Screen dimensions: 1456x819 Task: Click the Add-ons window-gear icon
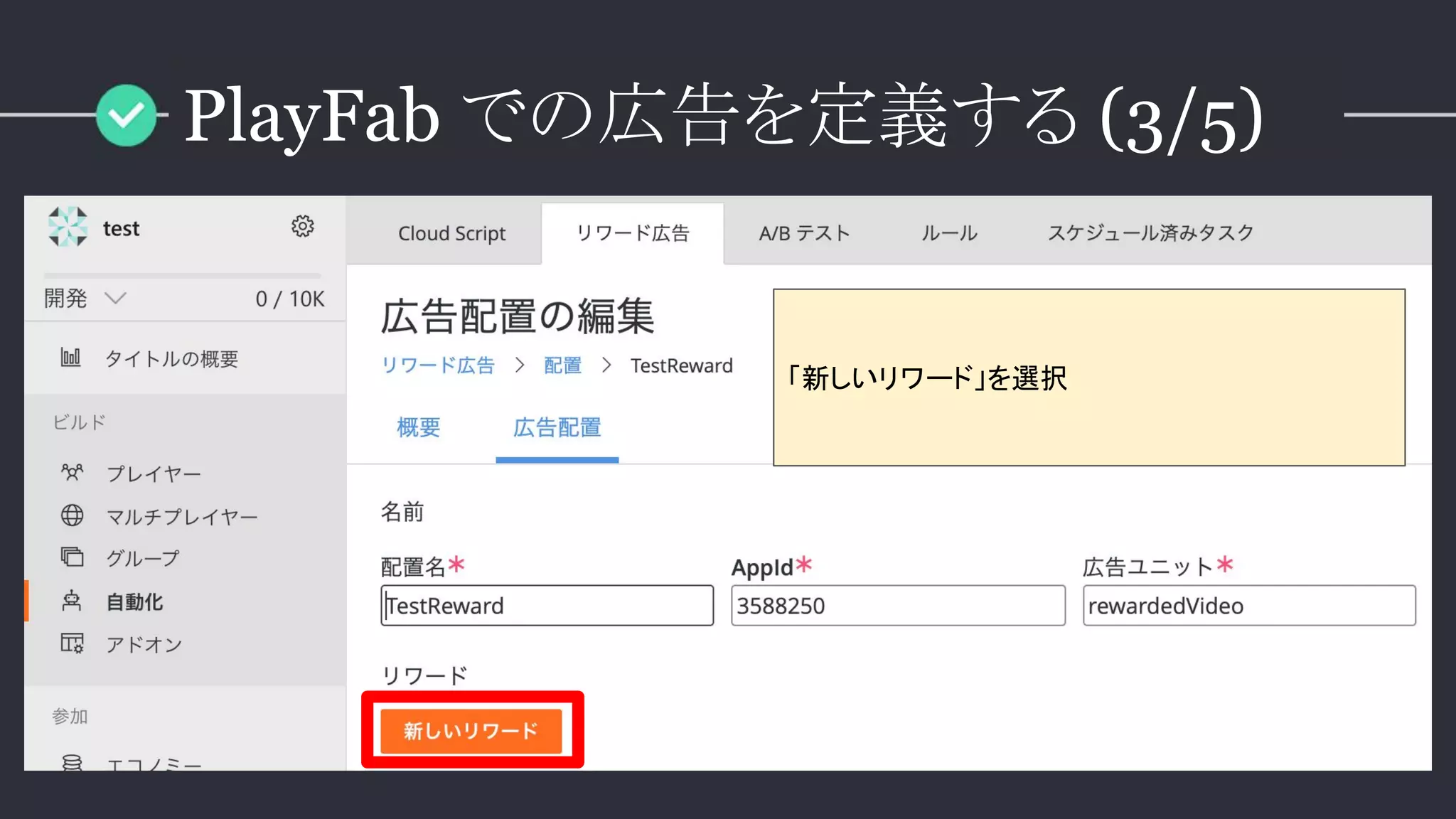(72, 643)
